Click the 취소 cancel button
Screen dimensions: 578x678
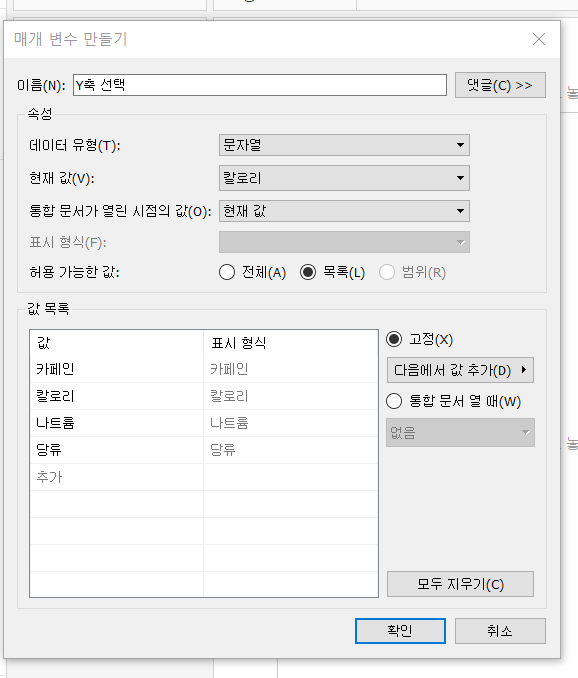point(500,631)
